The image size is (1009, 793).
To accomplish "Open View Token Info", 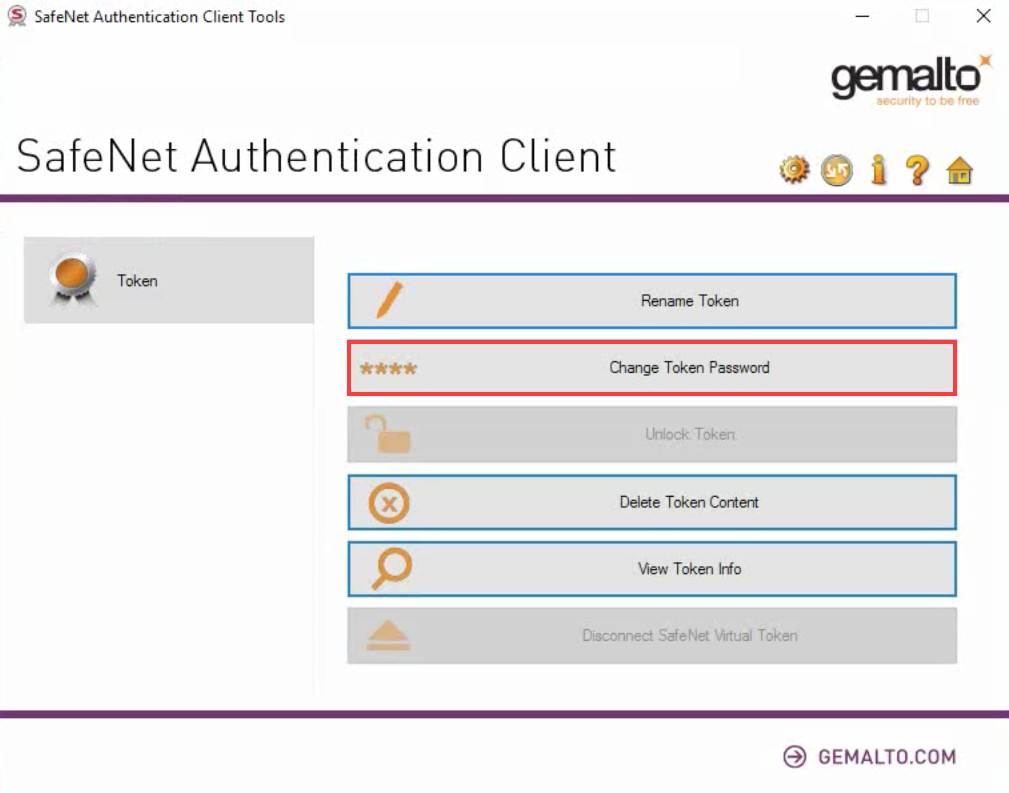I will (x=689, y=569).
